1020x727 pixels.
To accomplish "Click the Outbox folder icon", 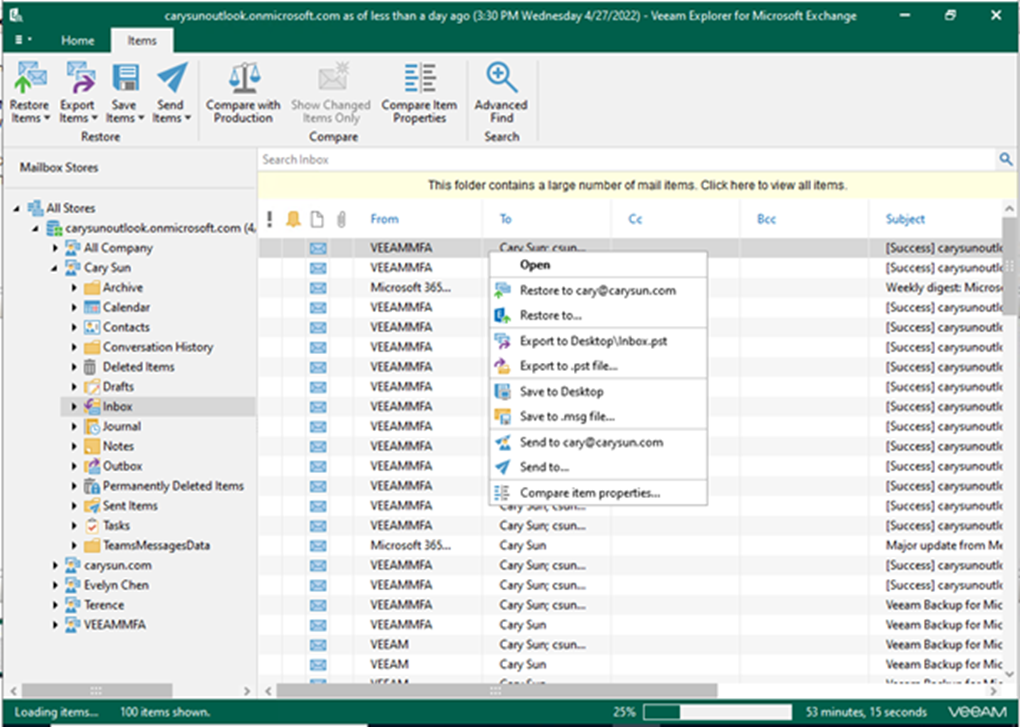I will click(92, 466).
